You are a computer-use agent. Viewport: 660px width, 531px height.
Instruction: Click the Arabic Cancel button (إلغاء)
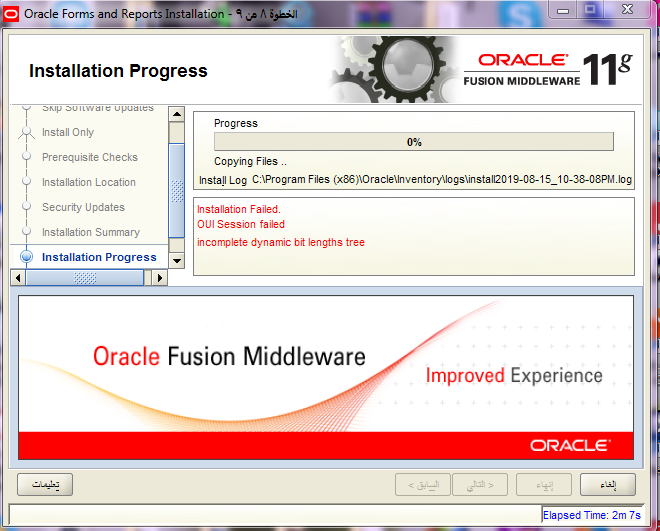(x=608, y=485)
